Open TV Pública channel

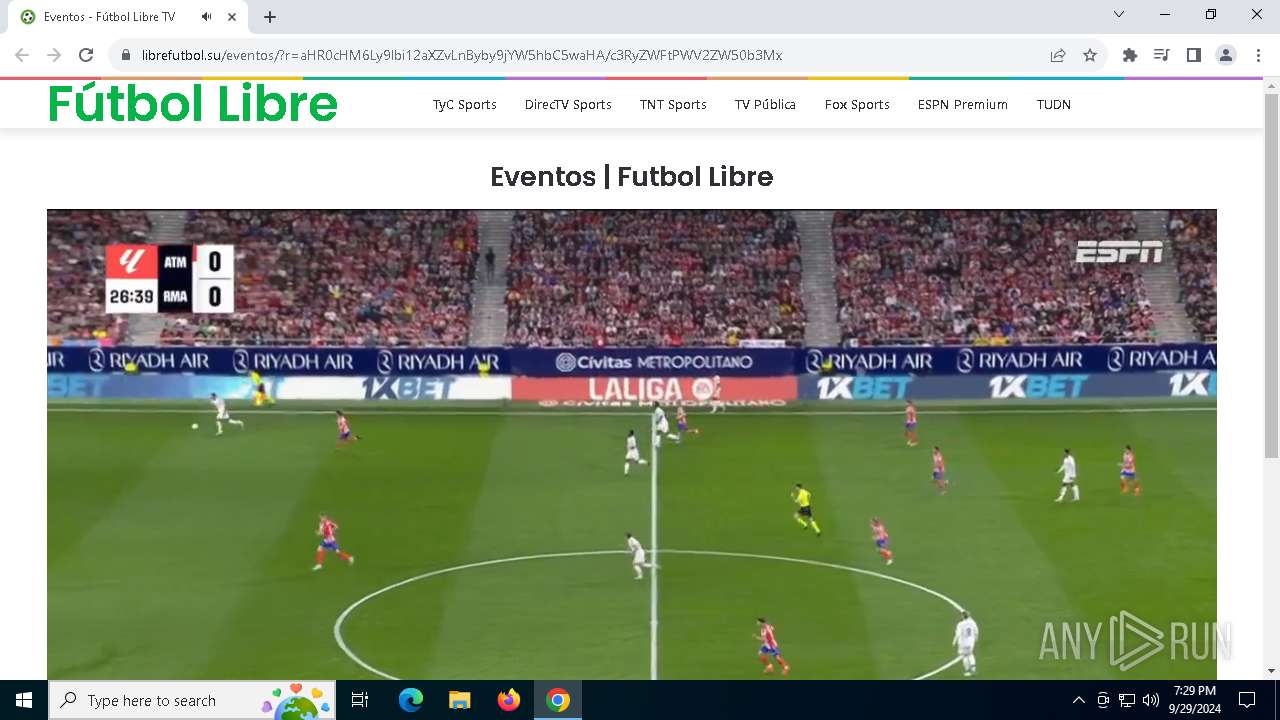pos(765,104)
